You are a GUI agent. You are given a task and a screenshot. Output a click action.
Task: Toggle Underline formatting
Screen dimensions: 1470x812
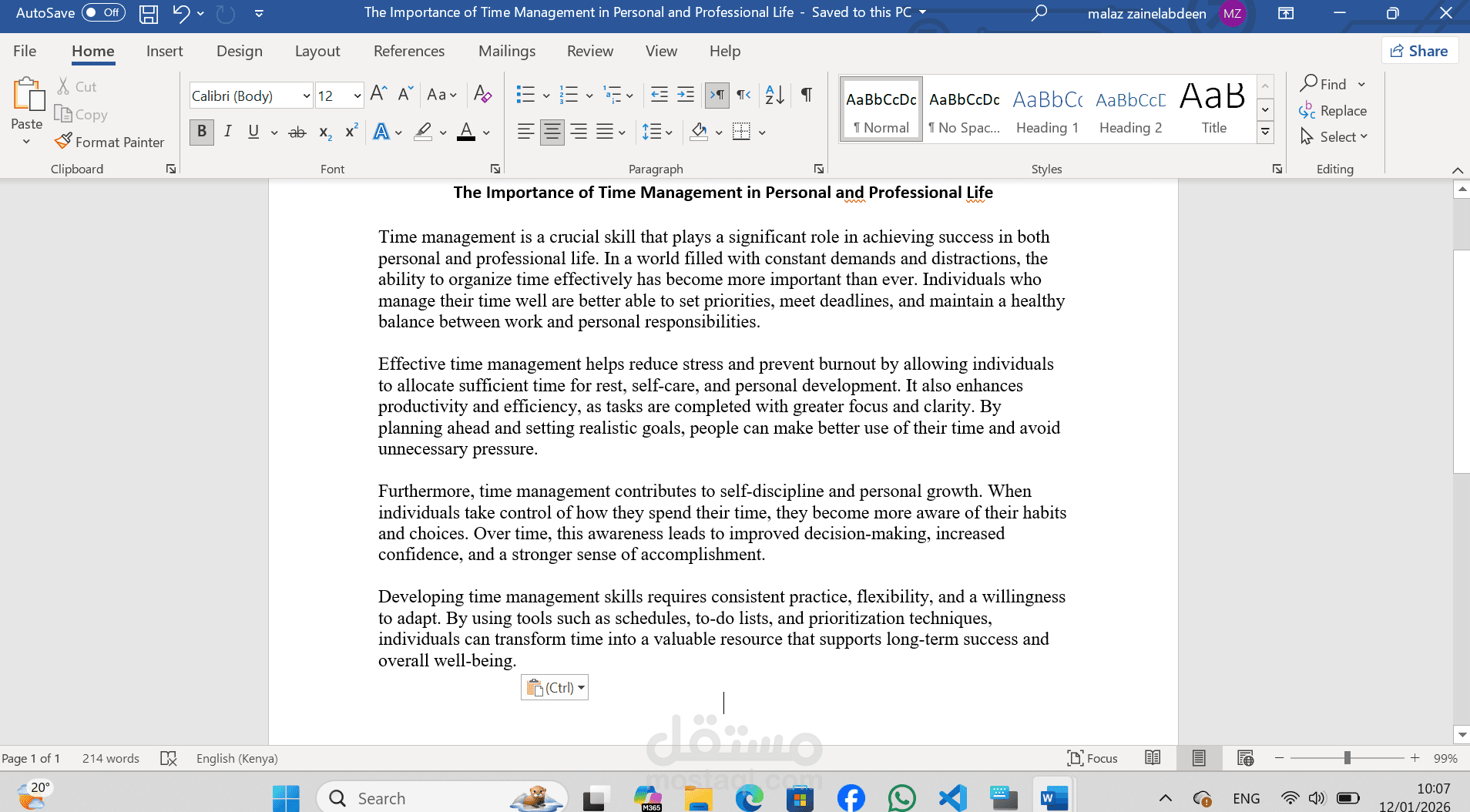click(253, 133)
